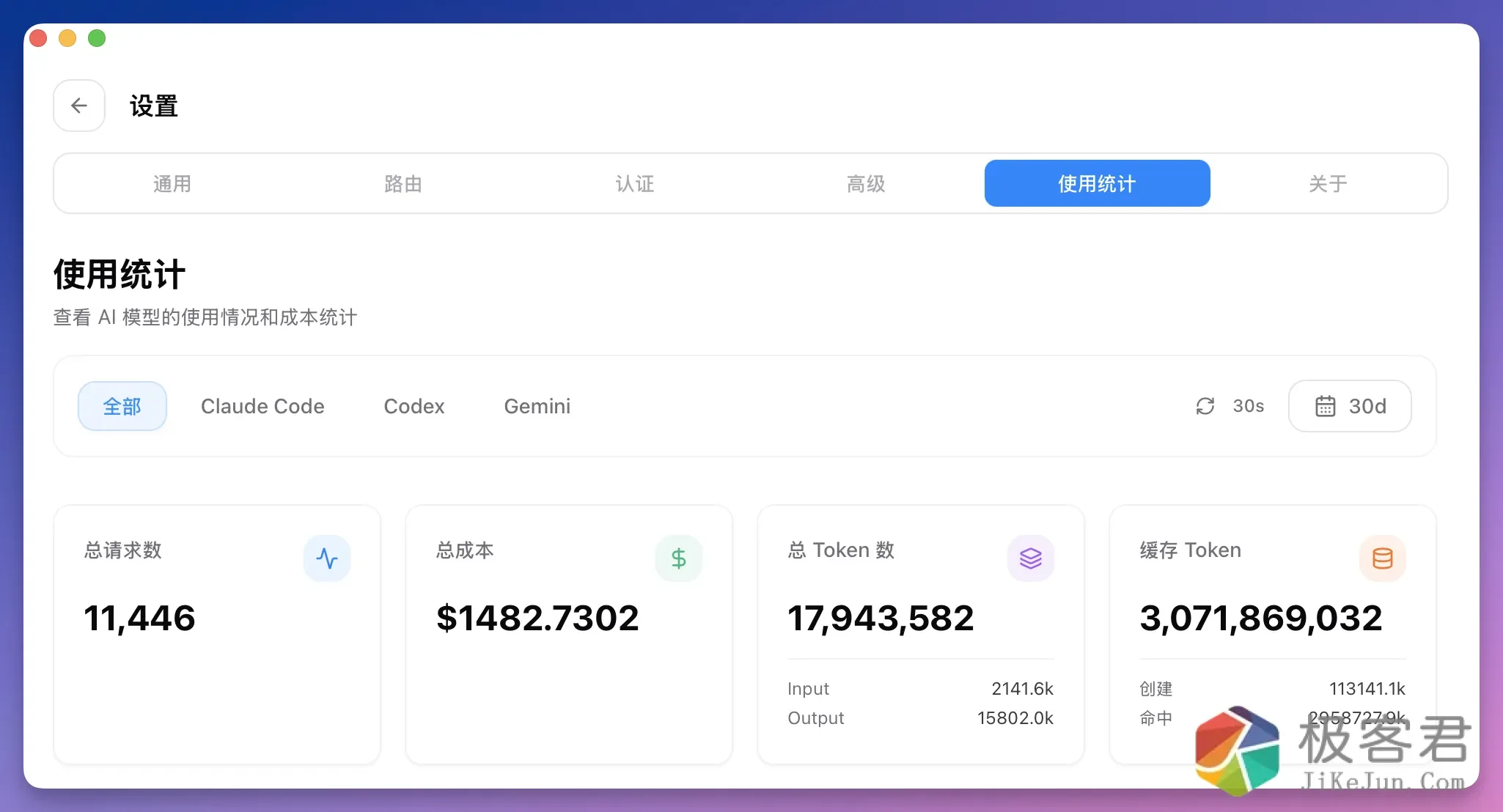Filter statistics by Gemini

click(x=537, y=406)
